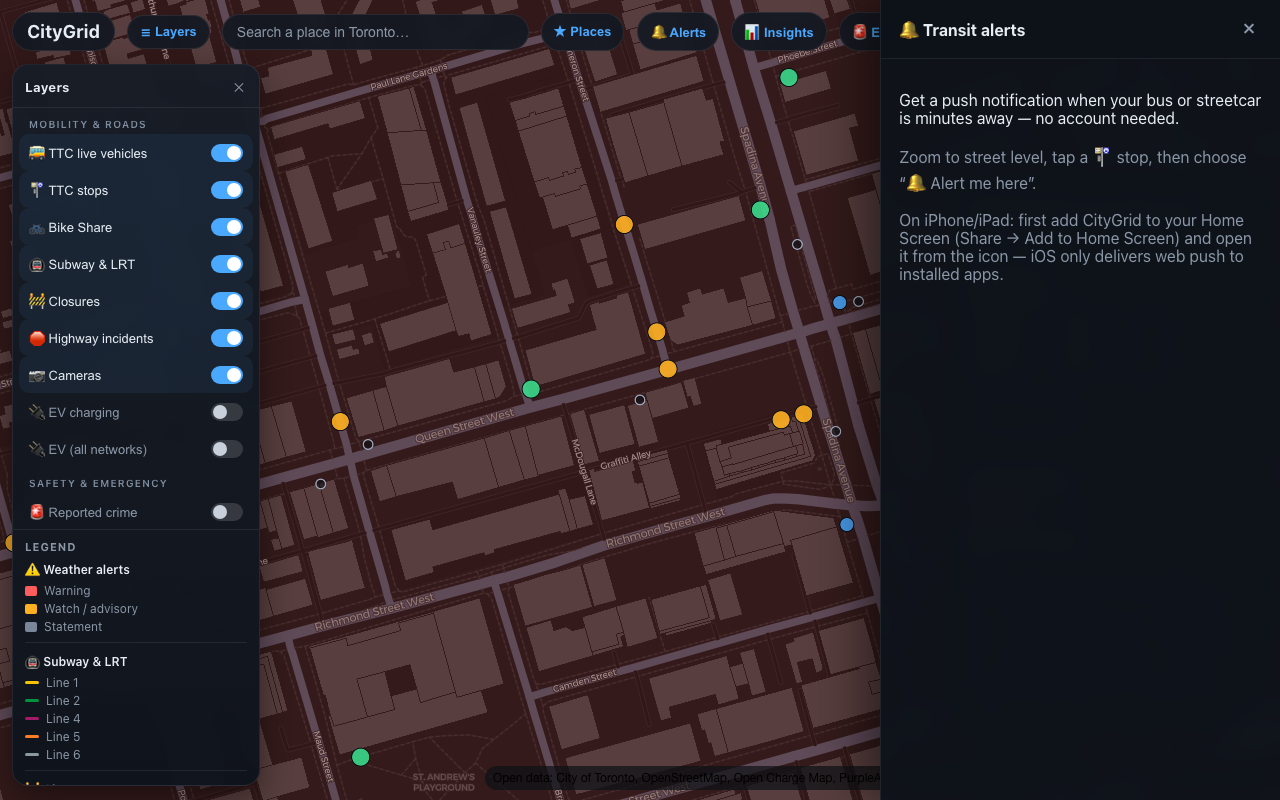
Task: Click the plug icon beside EV charging
Action: tap(37, 412)
